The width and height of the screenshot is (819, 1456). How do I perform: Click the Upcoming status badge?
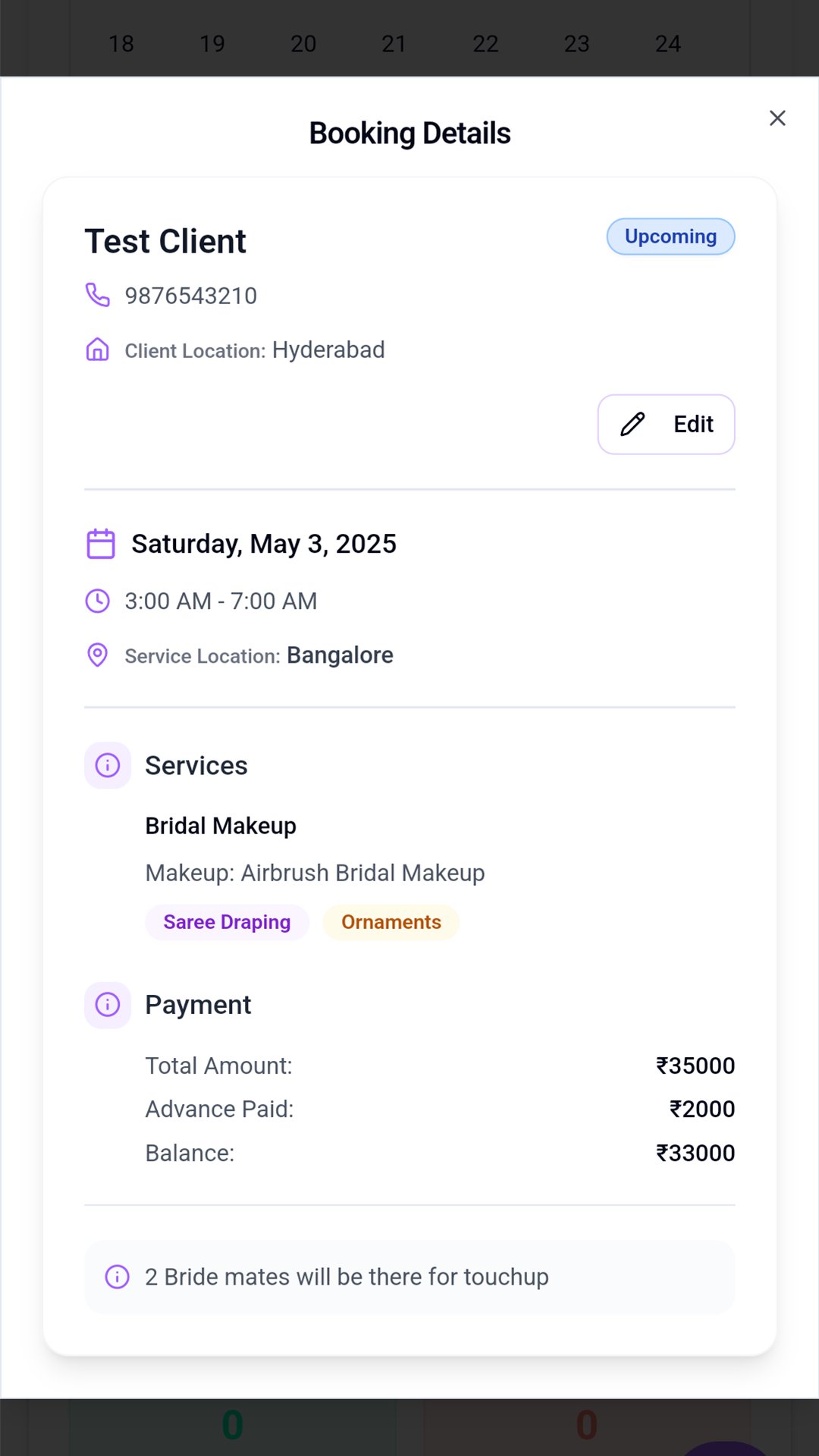click(x=670, y=237)
